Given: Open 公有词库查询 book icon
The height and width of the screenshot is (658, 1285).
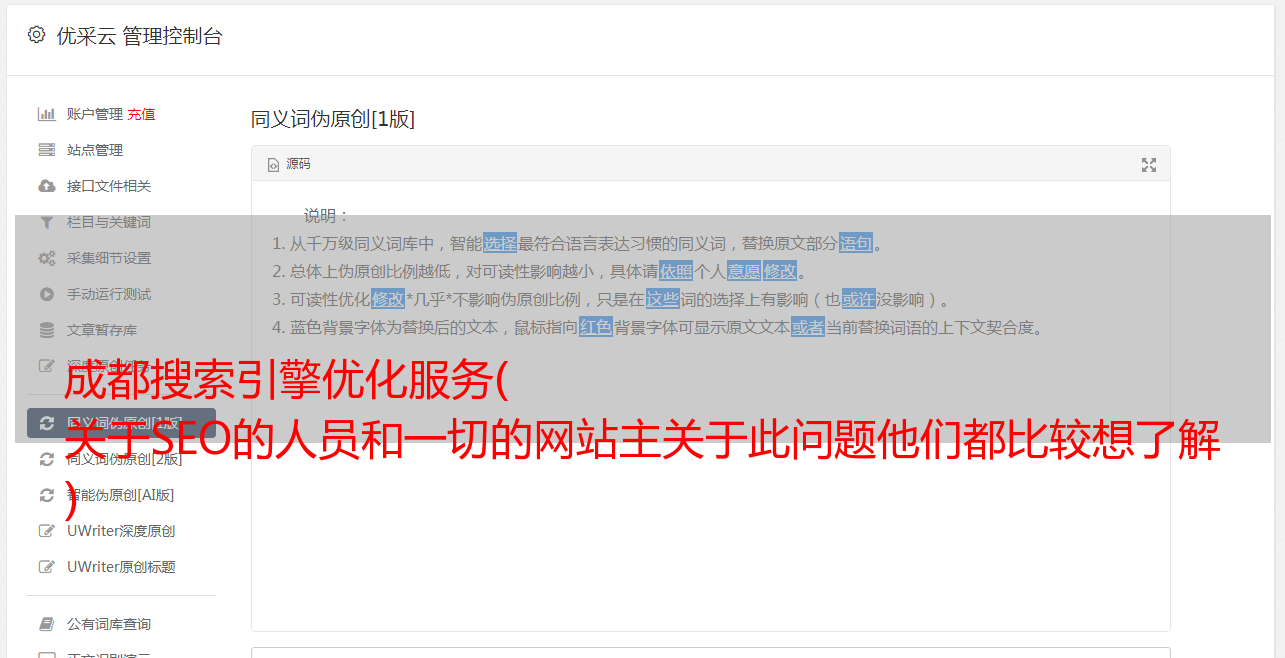Looking at the screenshot, I should pos(46,624).
